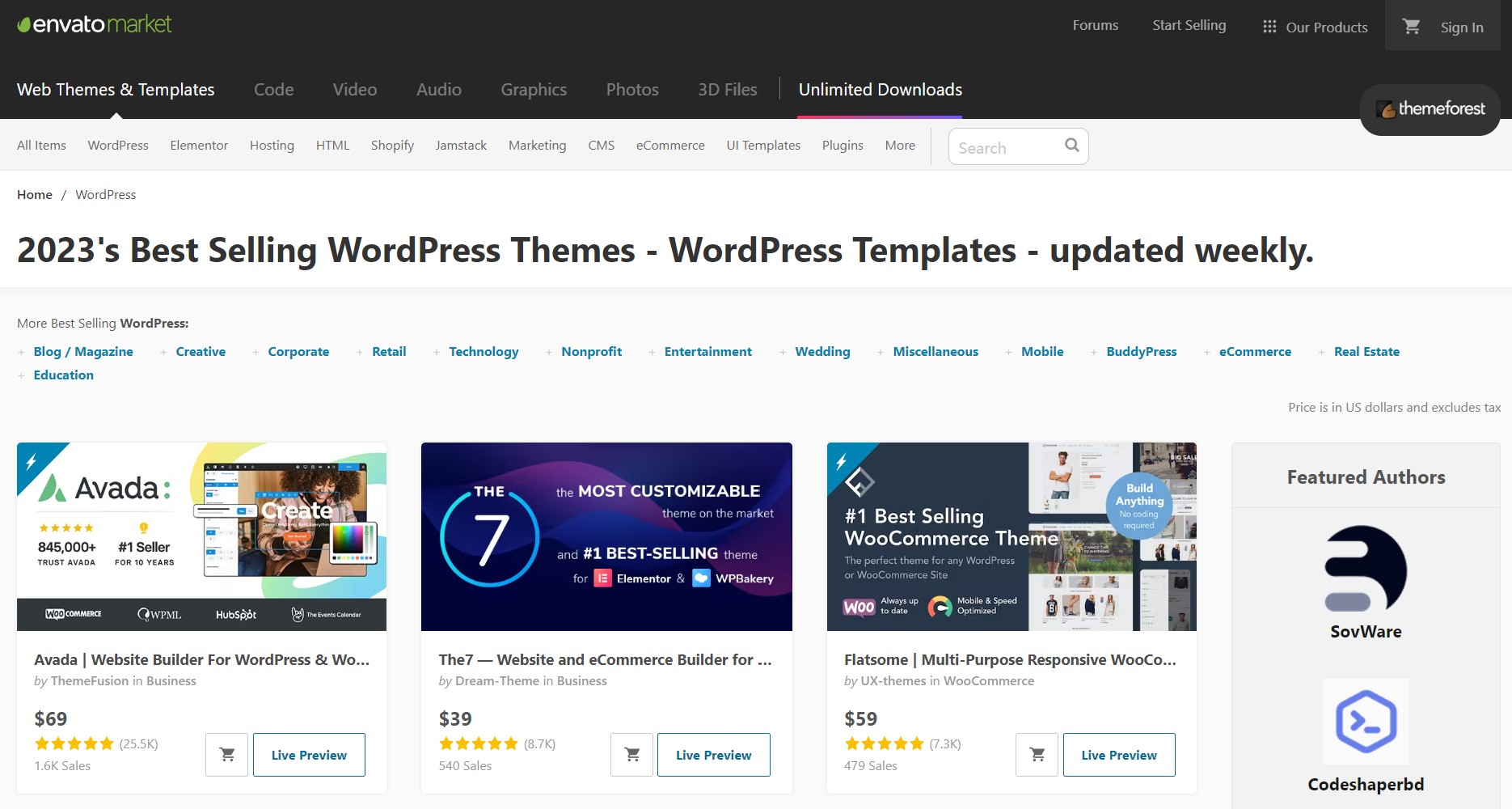
Task: Switch to the Video tab
Action: 355,90
